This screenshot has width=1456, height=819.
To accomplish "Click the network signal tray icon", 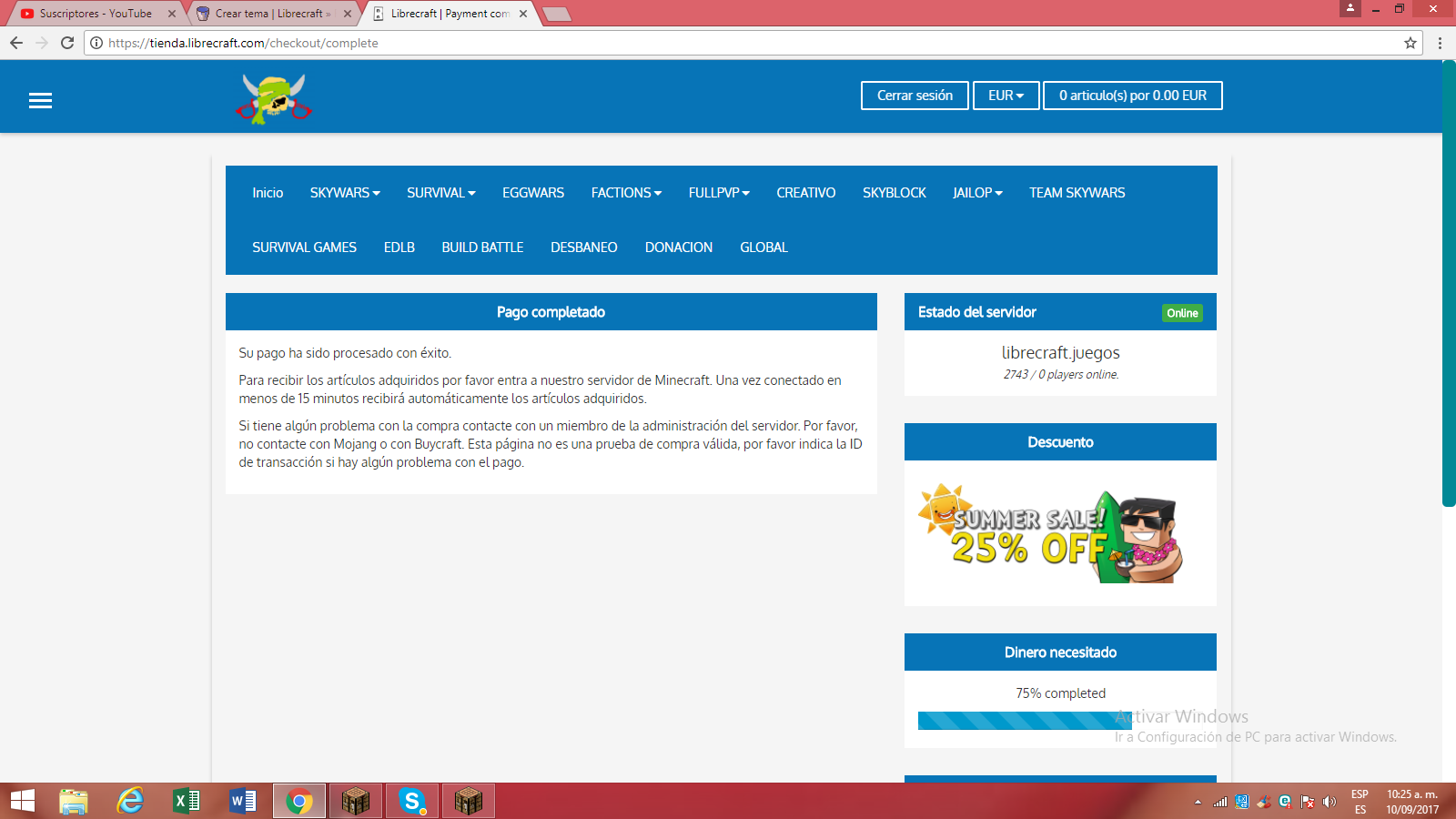I will [1220, 802].
